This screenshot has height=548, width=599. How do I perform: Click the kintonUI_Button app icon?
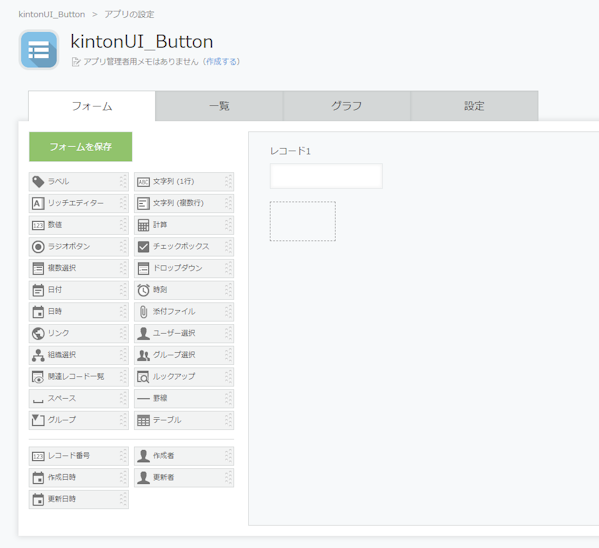click(39, 50)
